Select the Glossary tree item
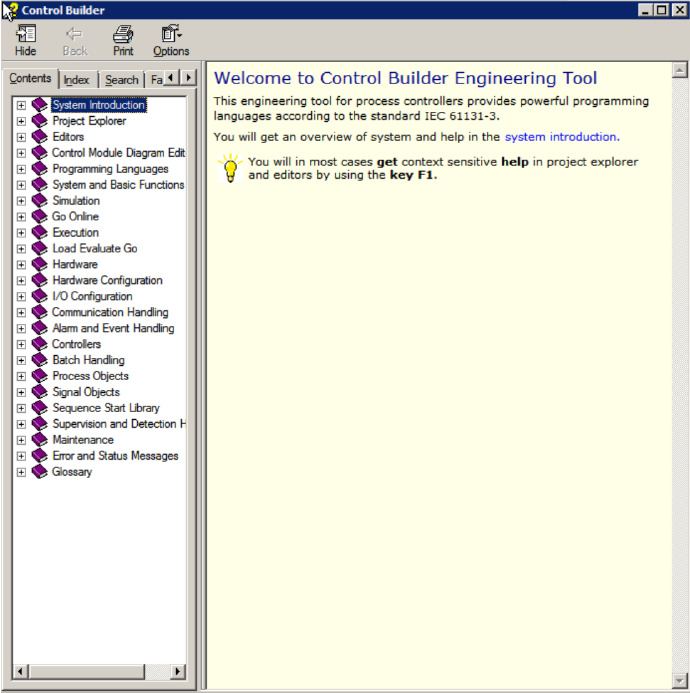This screenshot has height=693, width=690. 72,472
